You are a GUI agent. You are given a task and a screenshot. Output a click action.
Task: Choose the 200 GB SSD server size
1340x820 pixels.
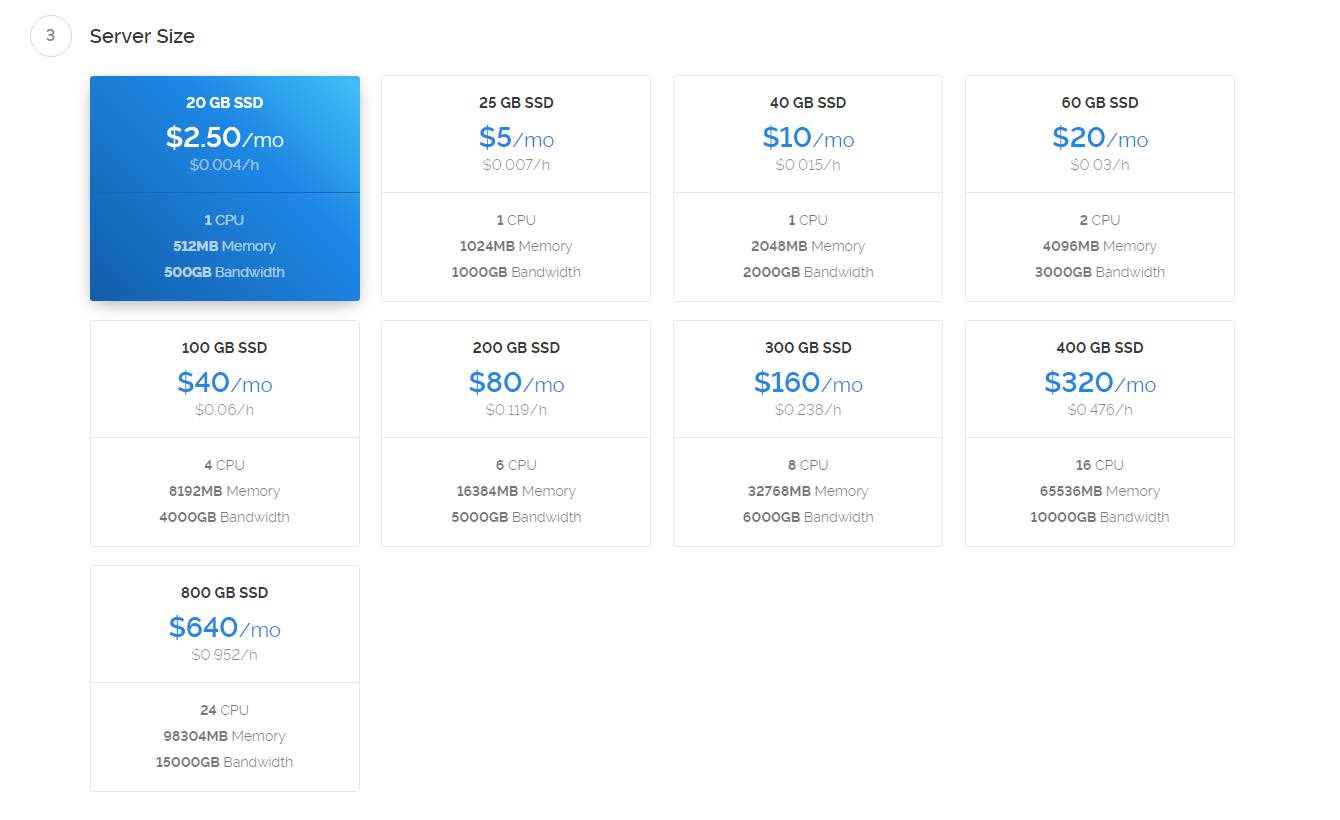point(516,433)
